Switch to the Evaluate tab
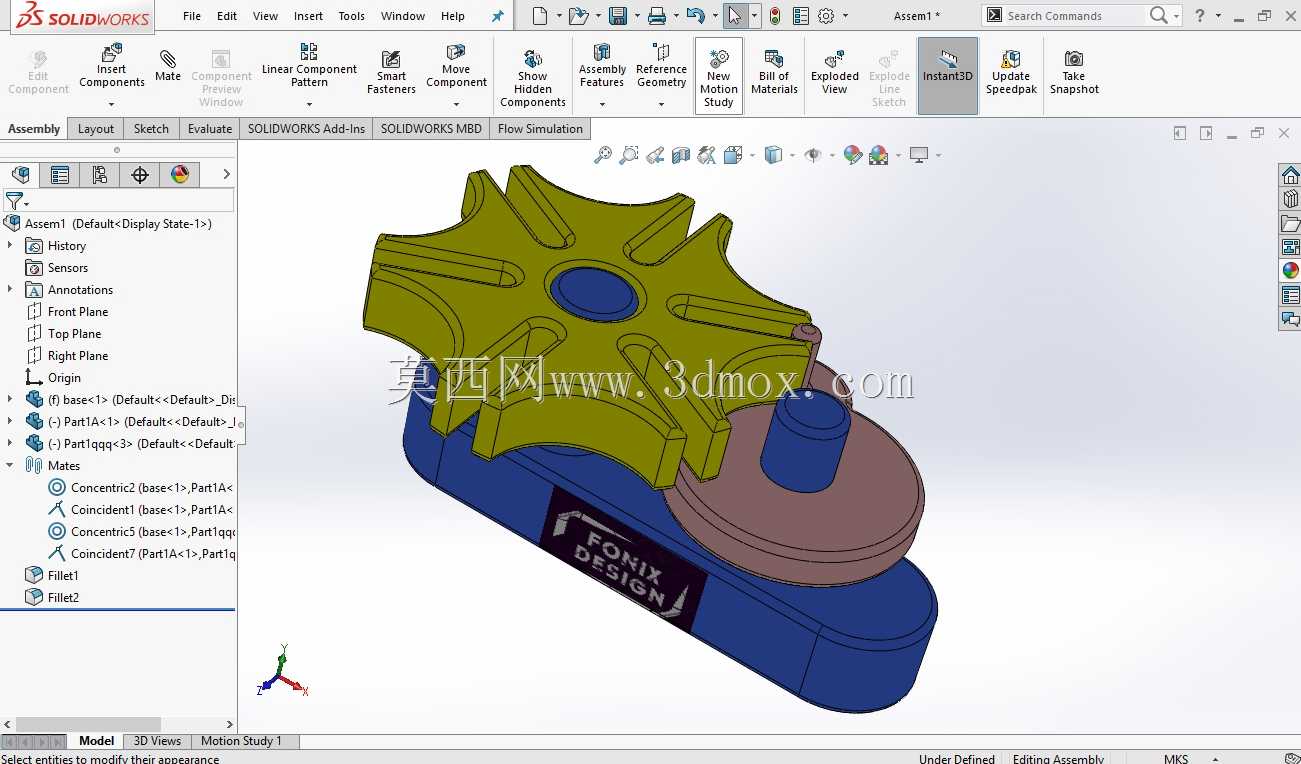The height and width of the screenshot is (764, 1301). pos(210,128)
